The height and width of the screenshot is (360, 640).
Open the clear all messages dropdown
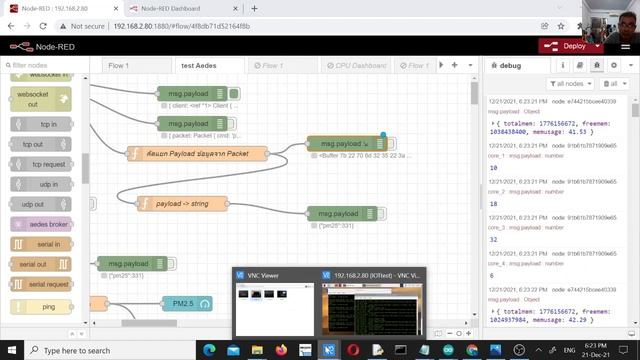pyautogui.click(x=615, y=84)
